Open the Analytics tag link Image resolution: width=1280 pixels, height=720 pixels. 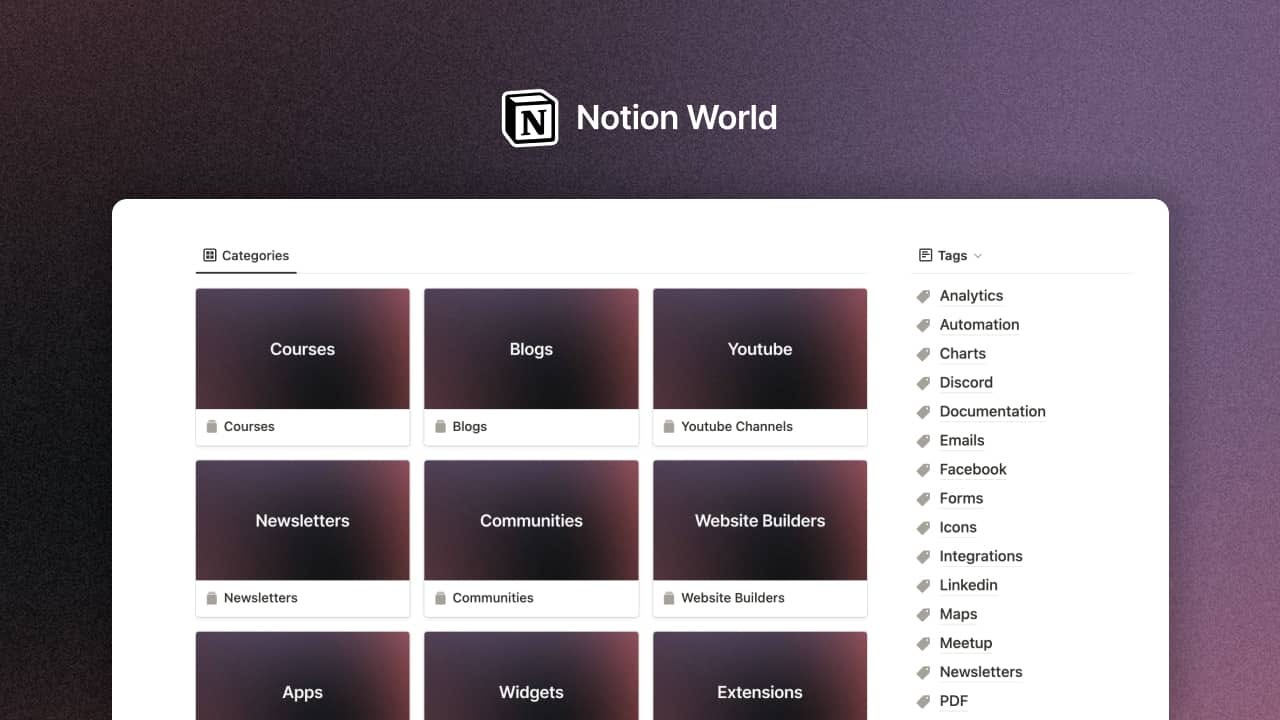tap(971, 296)
